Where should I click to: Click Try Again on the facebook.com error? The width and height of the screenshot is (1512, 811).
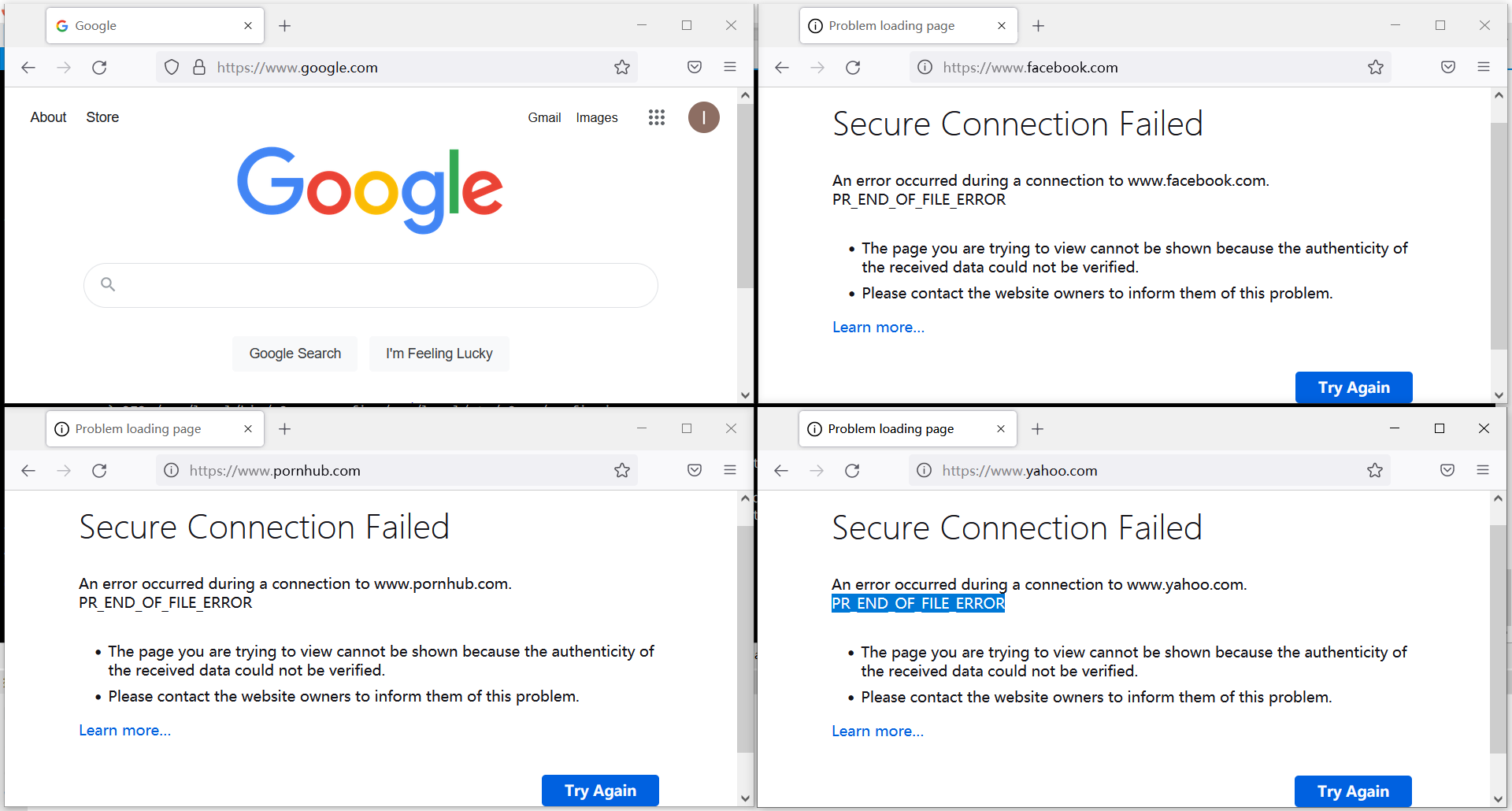point(1354,387)
